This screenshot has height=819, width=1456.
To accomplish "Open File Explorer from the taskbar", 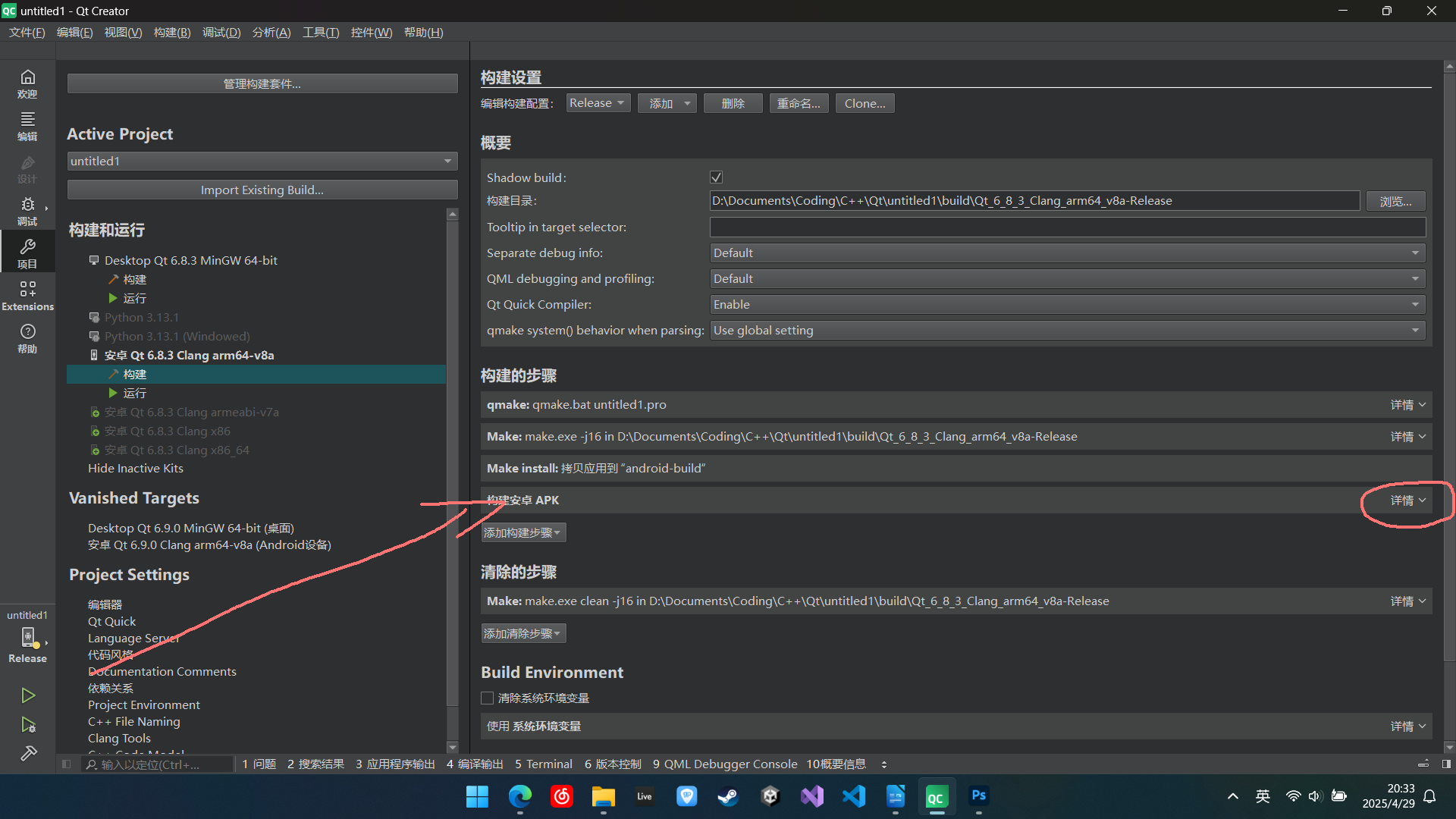I will click(603, 796).
